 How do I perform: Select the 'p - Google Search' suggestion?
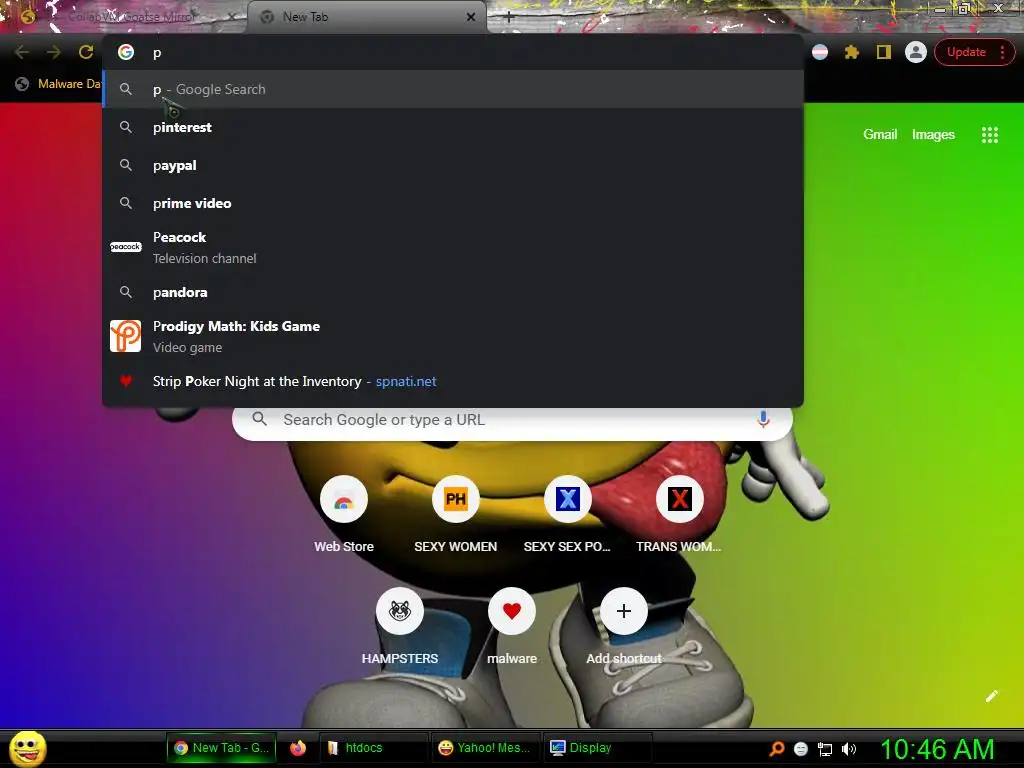(x=453, y=89)
